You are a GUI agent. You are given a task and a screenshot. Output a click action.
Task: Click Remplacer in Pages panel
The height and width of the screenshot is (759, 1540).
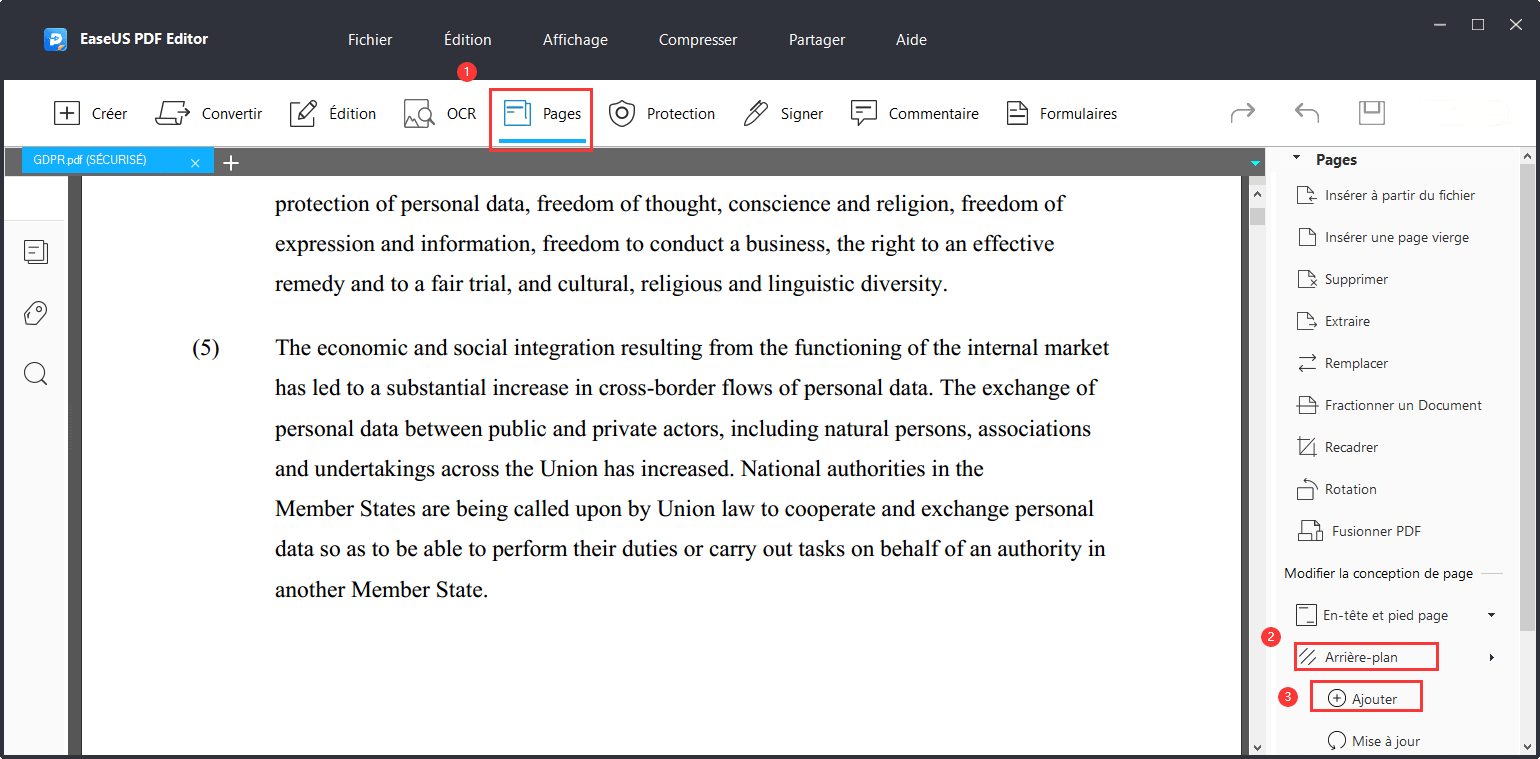pyautogui.click(x=1342, y=363)
